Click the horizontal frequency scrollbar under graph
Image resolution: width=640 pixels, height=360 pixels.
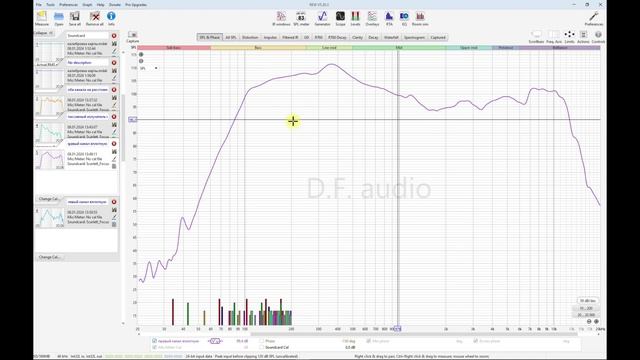point(414,334)
